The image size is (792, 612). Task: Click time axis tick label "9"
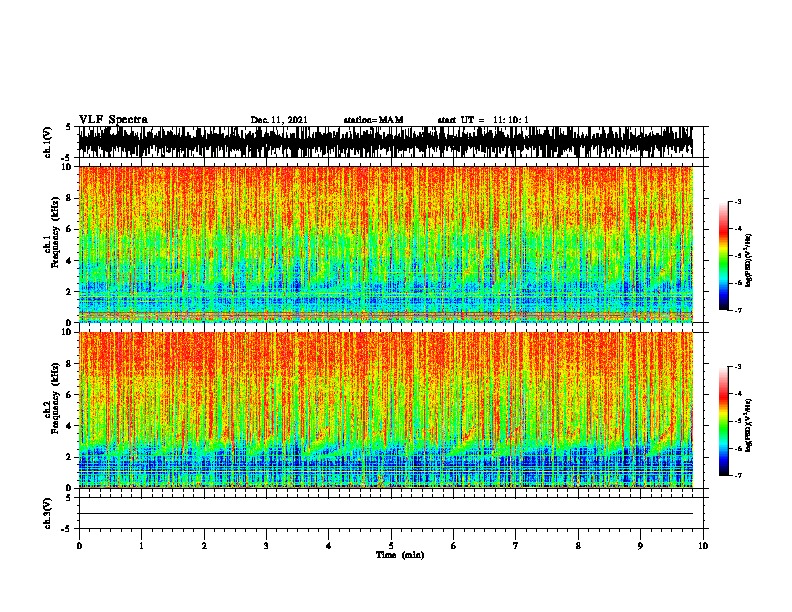[640, 546]
